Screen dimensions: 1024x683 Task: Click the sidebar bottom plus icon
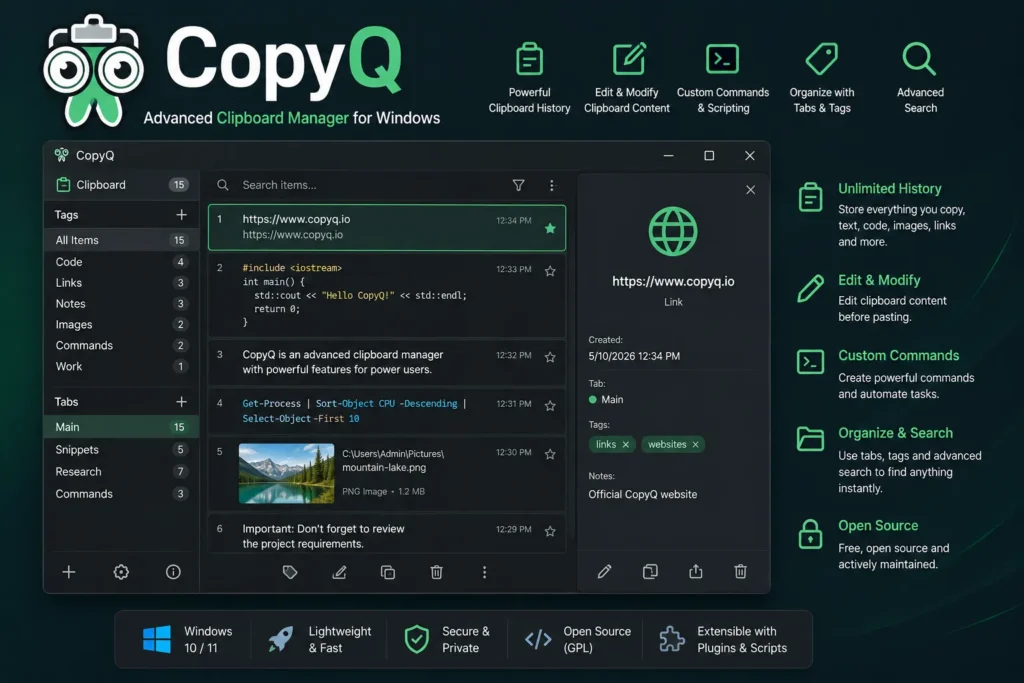(69, 573)
